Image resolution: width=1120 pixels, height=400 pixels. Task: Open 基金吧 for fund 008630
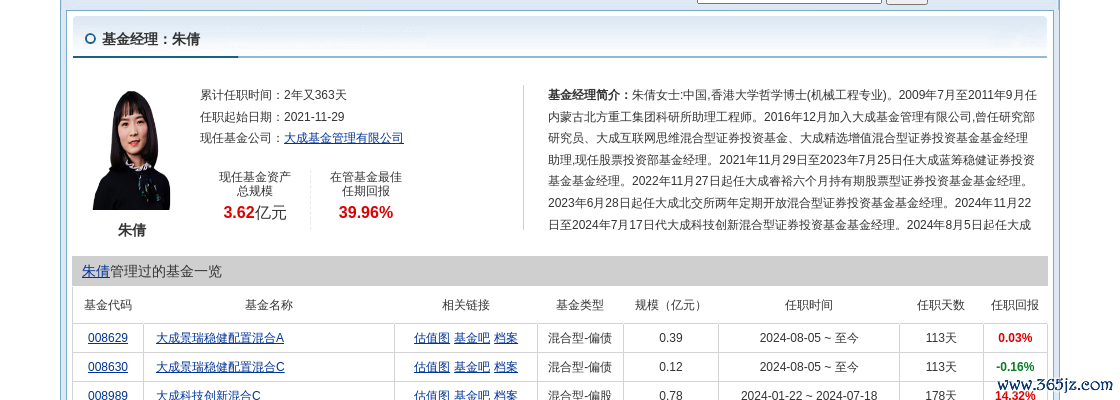click(x=471, y=367)
